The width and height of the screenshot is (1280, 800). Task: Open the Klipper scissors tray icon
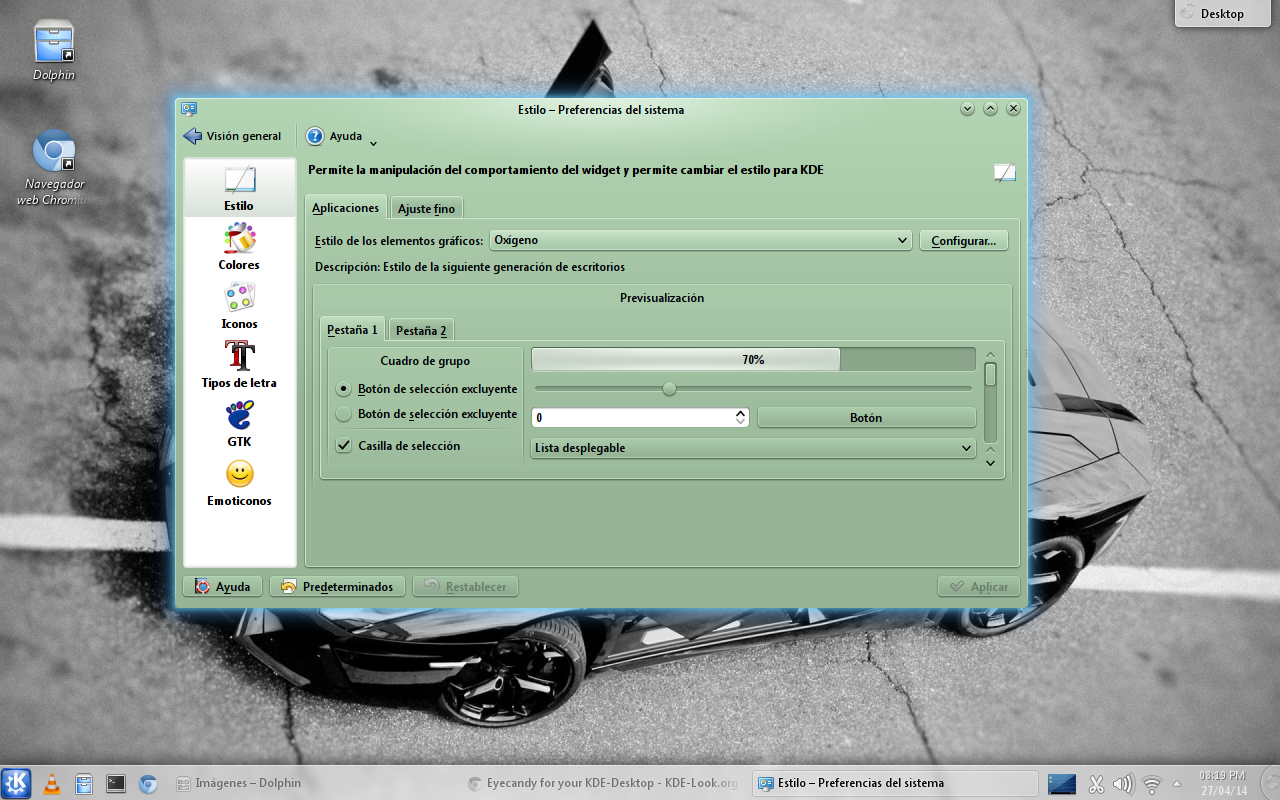[x=1096, y=784]
